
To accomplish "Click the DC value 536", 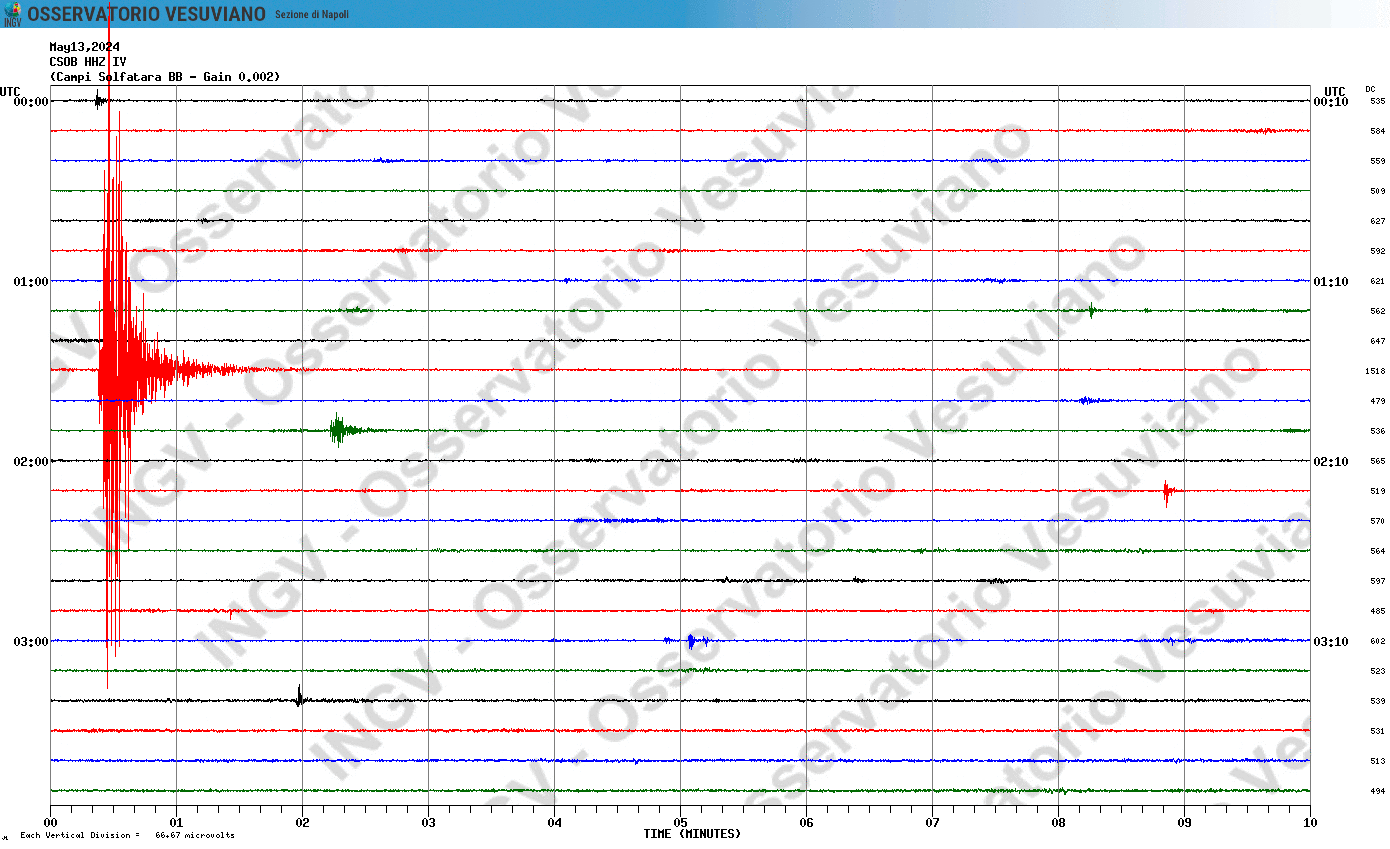I will point(1378,431).
